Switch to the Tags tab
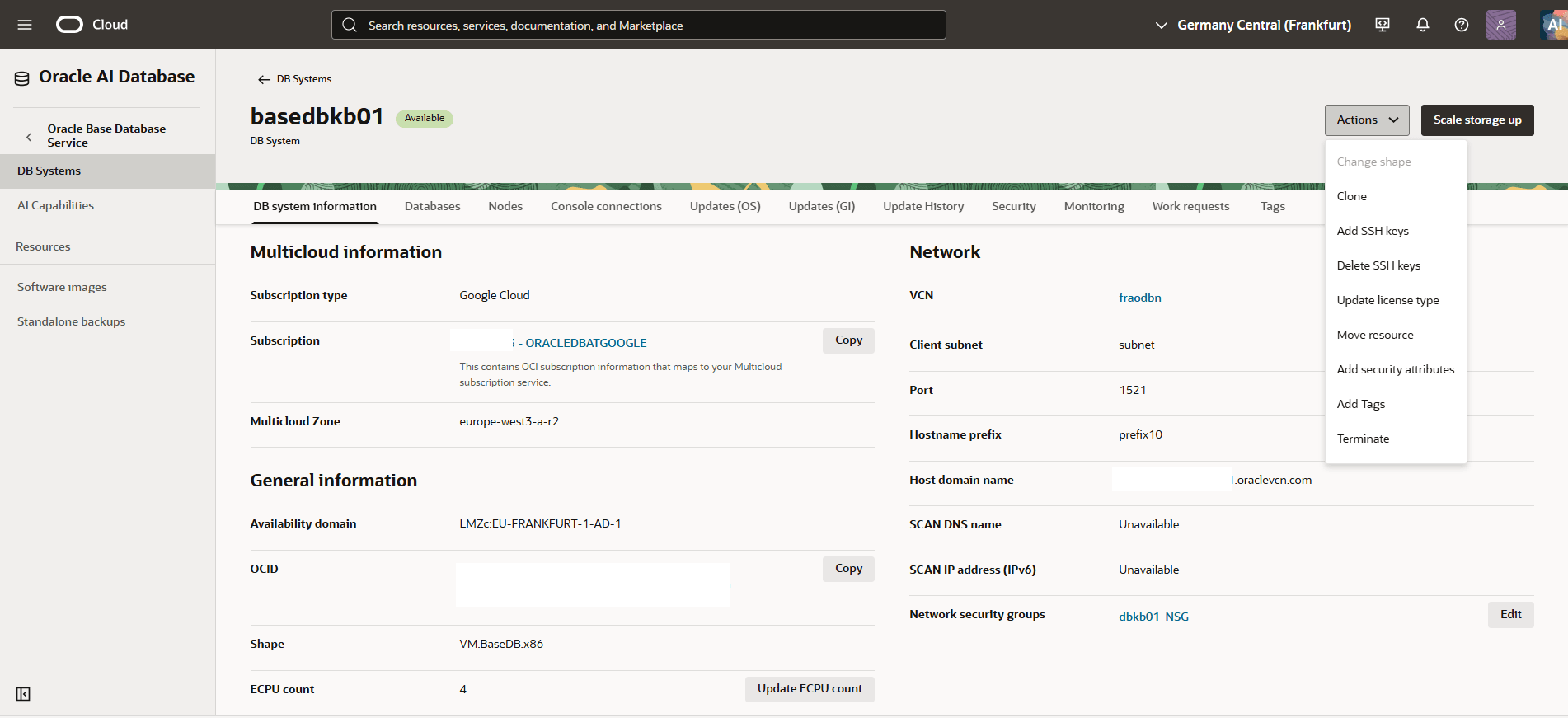 (x=1273, y=206)
